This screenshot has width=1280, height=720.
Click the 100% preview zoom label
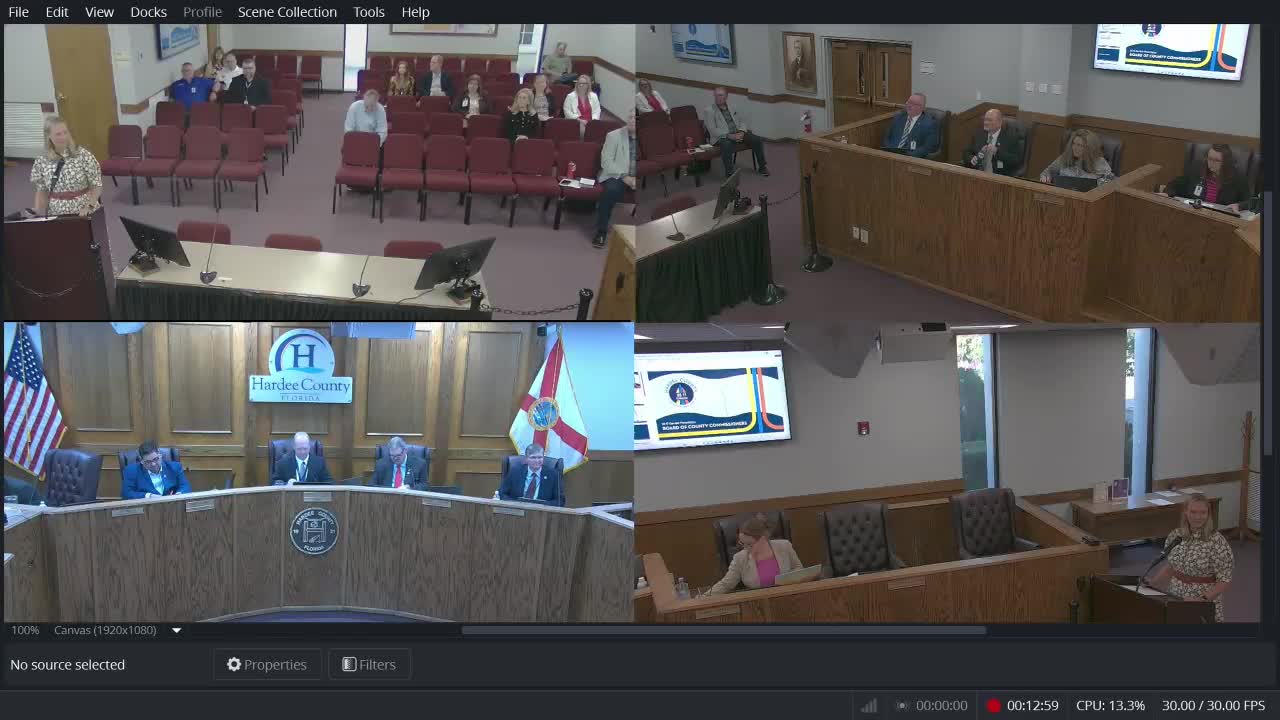coord(25,630)
